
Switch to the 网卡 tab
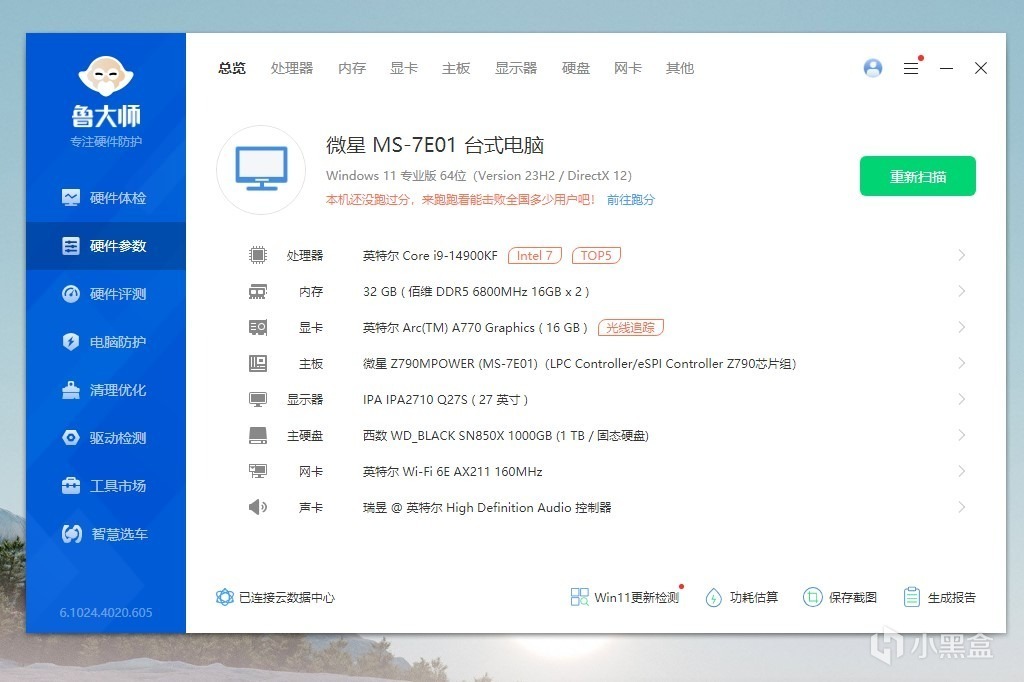click(628, 68)
